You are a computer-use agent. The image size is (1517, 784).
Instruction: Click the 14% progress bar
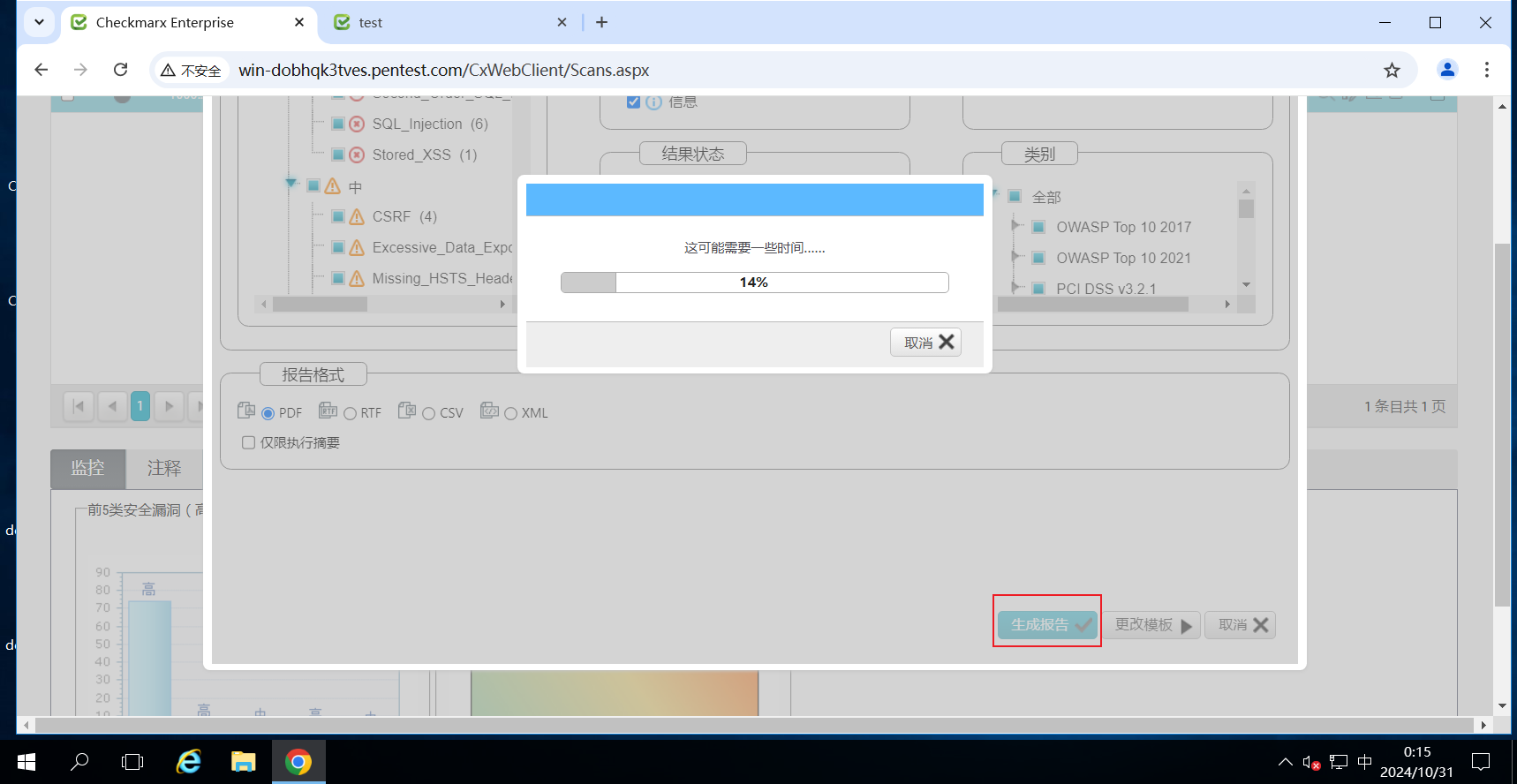click(x=755, y=283)
